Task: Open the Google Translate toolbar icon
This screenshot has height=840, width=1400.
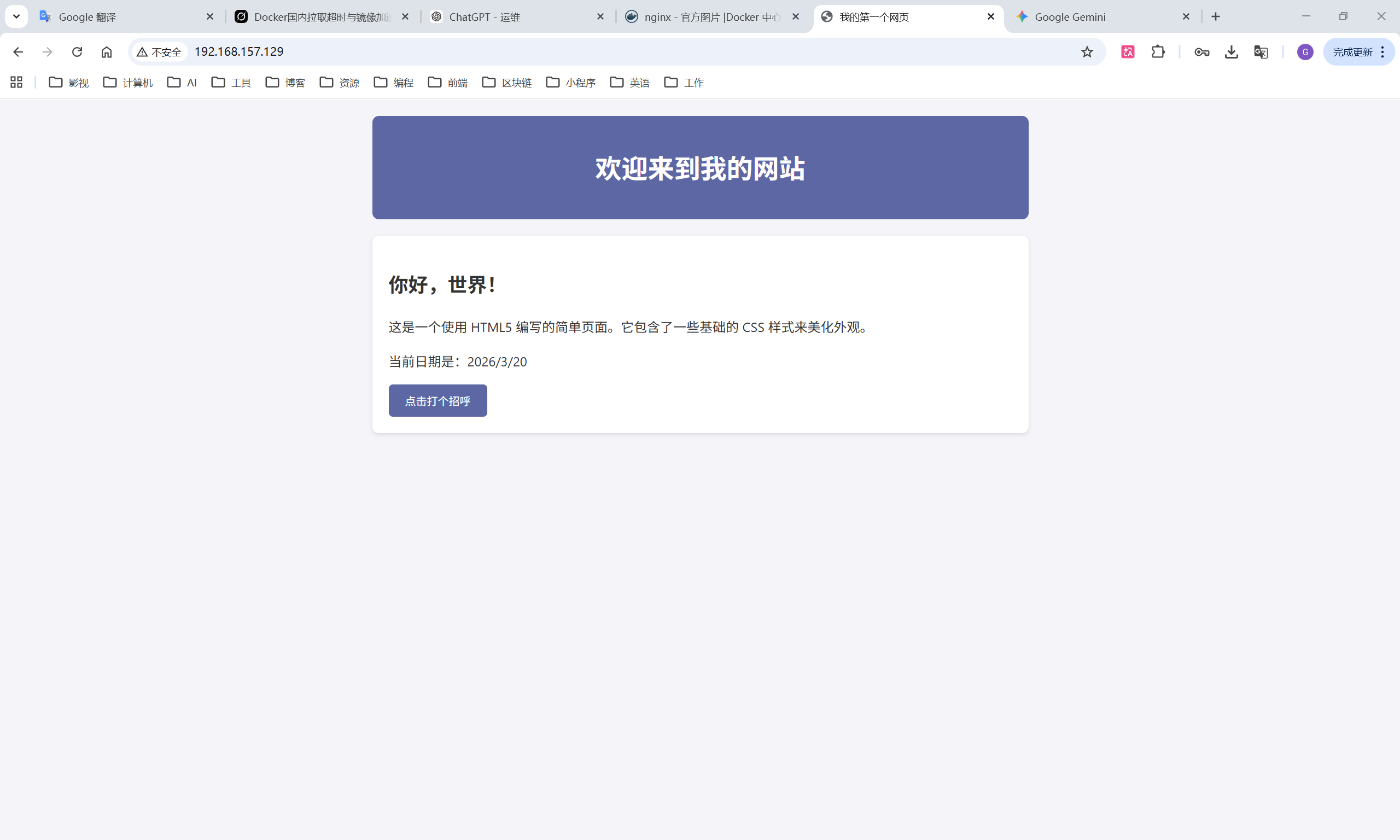Action: (1261, 52)
